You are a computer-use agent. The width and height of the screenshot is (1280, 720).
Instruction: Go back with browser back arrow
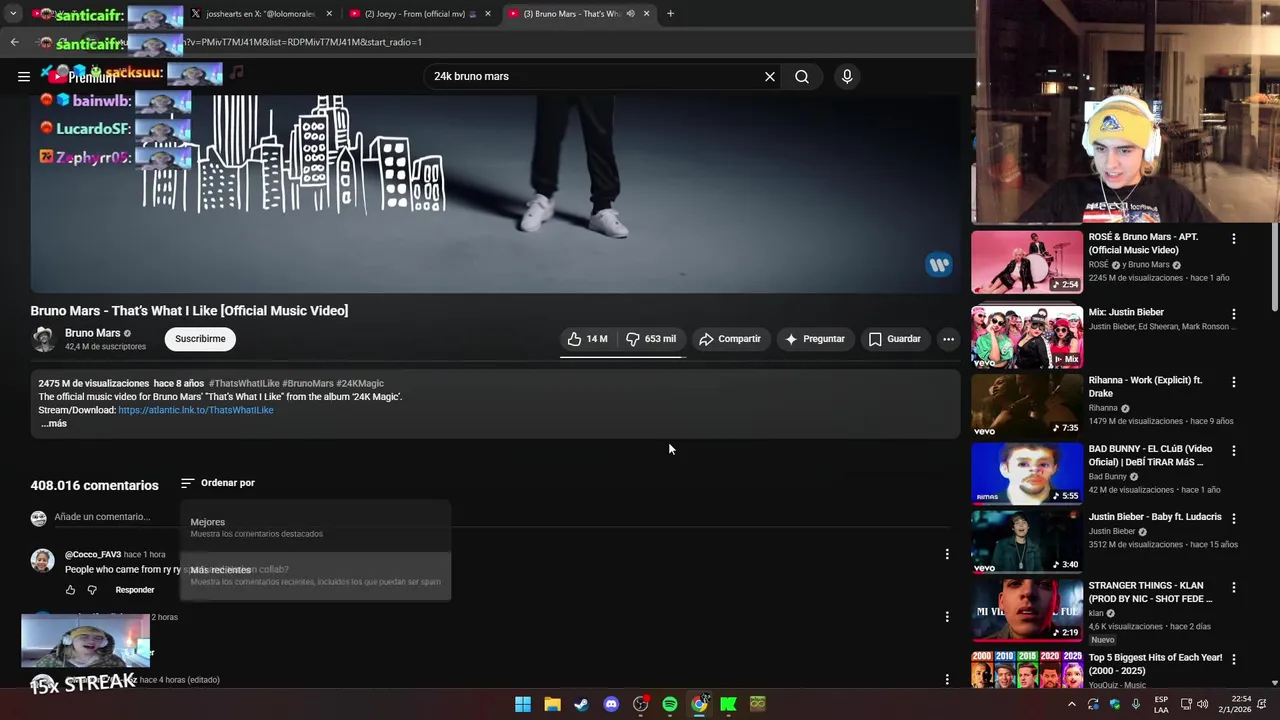(14, 42)
